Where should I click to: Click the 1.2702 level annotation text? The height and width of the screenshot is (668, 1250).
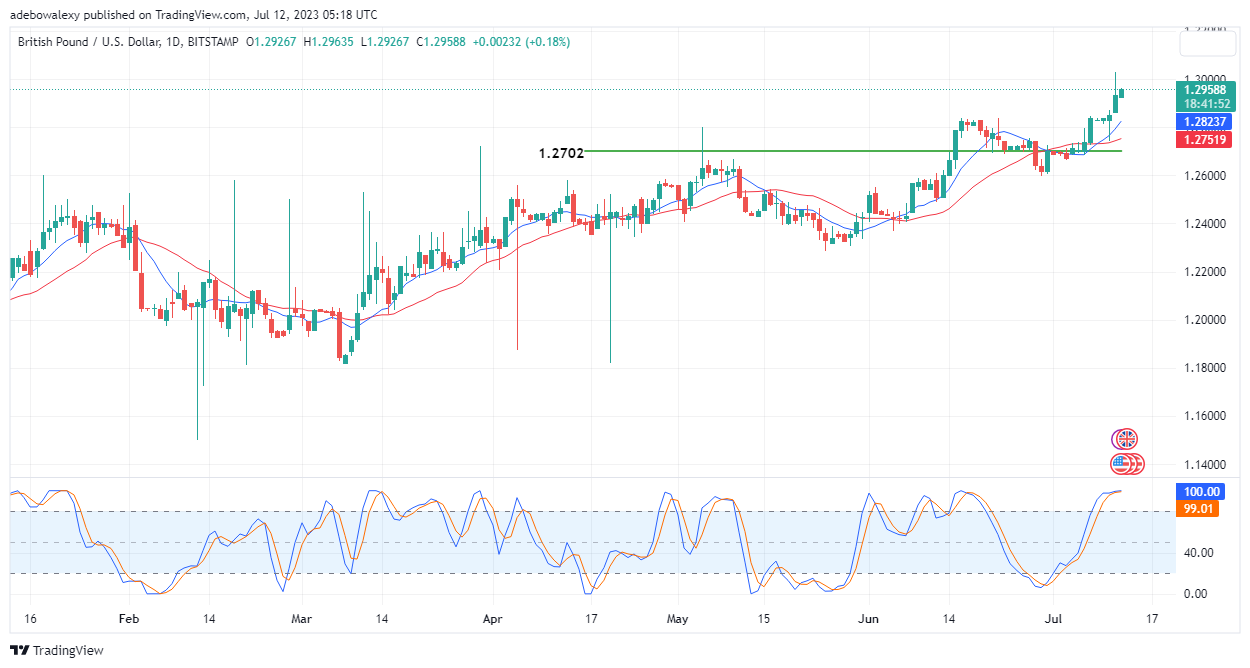tap(560, 153)
